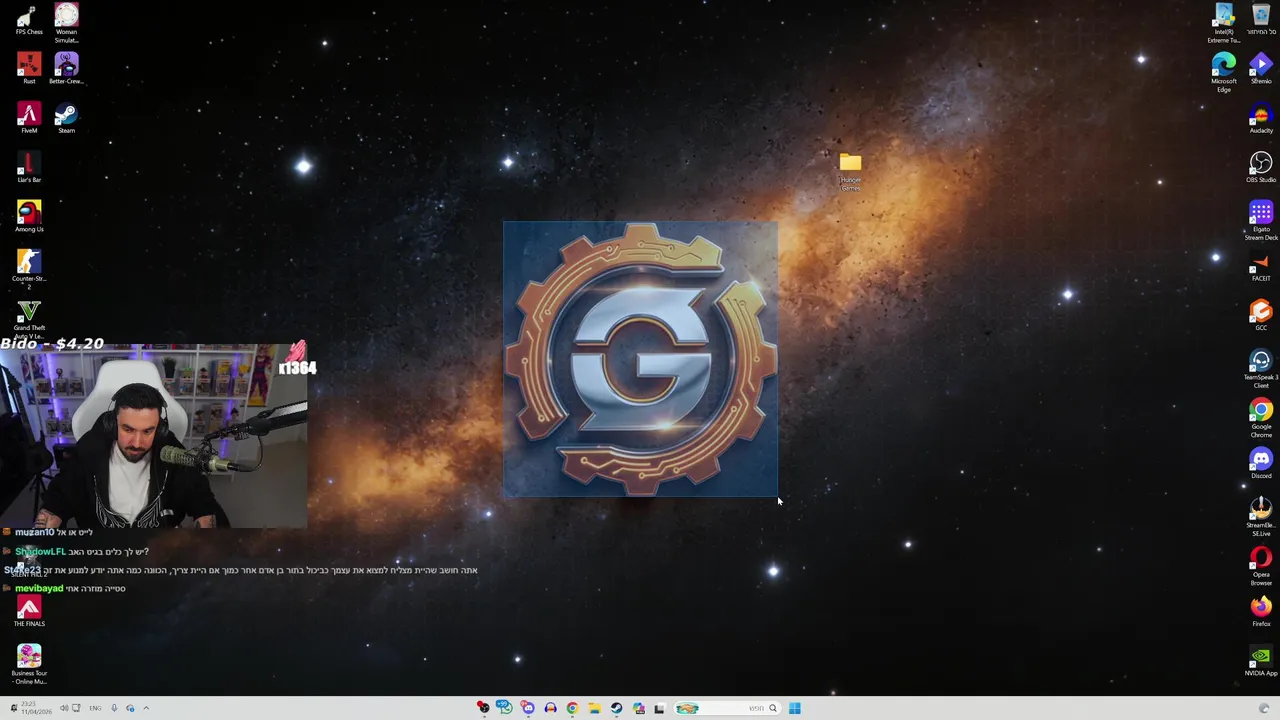The width and height of the screenshot is (1280, 720).
Task: Select the Better-Crew desktop icon
Action: [66, 69]
